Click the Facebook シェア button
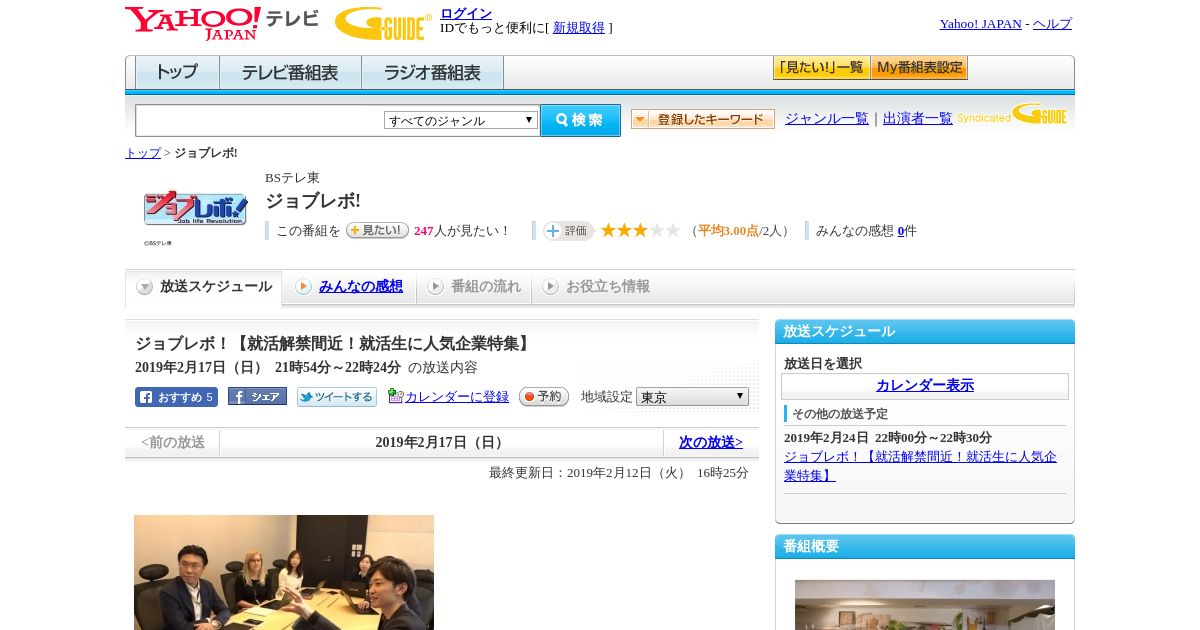 tap(257, 397)
